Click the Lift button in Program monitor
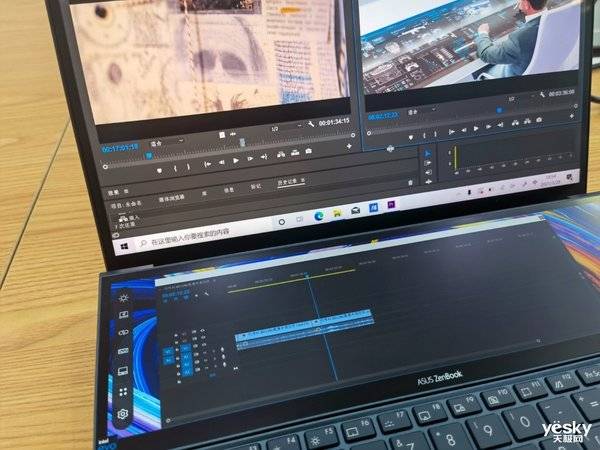 (x=515, y=123)
